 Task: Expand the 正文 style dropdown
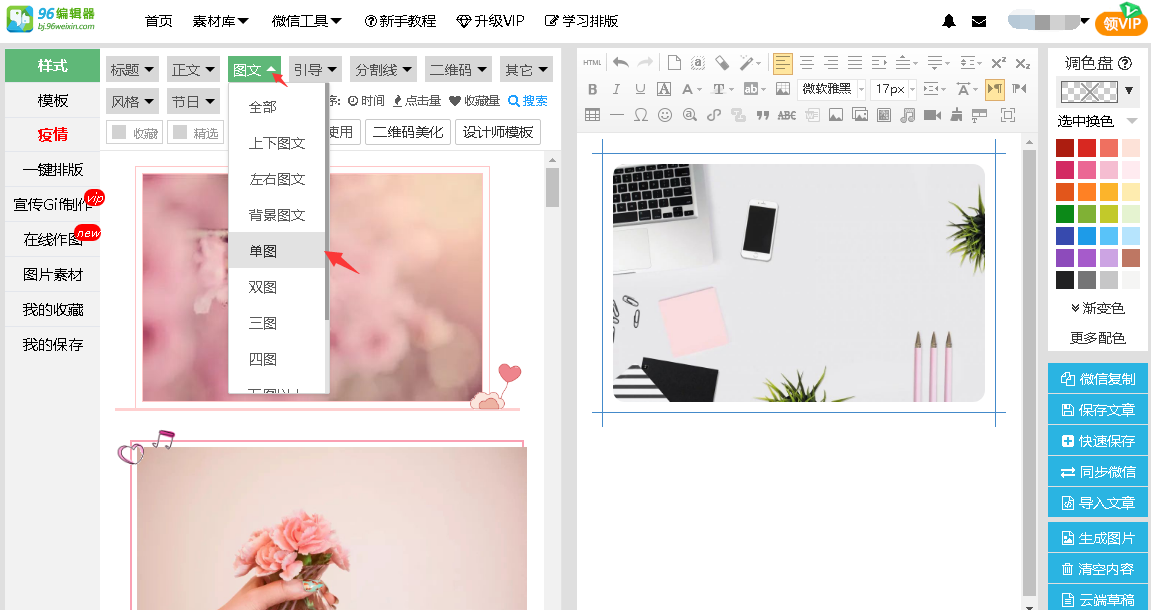click(193, 70)
